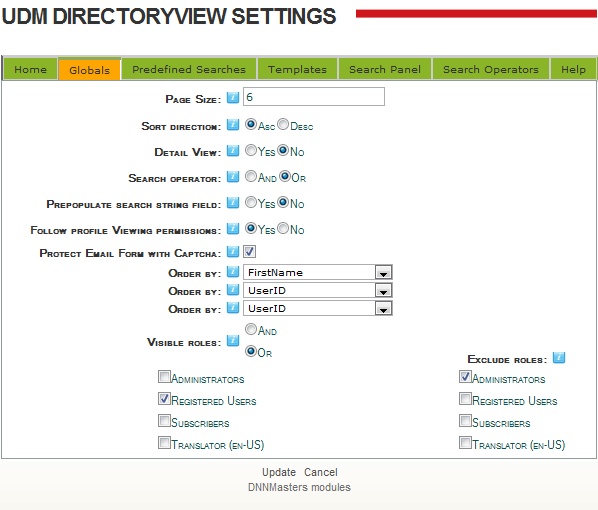Image resolution: width=598 pixels, height=510 pixels.
Task: Set Follow Profile Viewing Permissions to No
Action: coord(283,228)
